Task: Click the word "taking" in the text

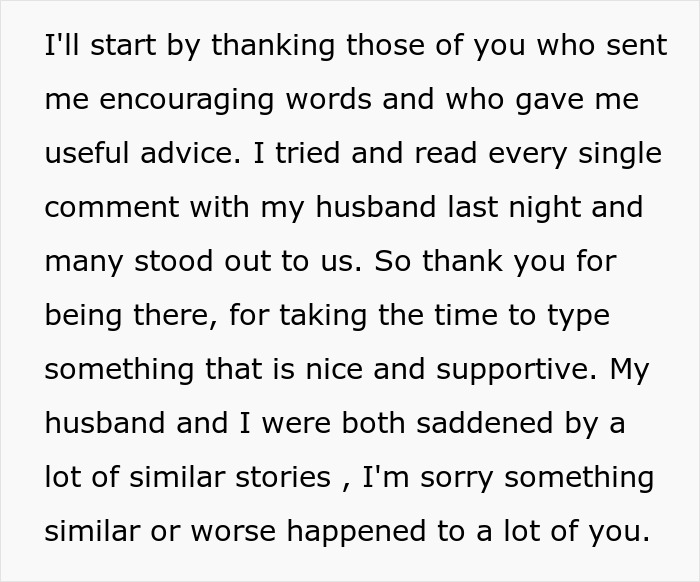Action: [x=323, y=316]
